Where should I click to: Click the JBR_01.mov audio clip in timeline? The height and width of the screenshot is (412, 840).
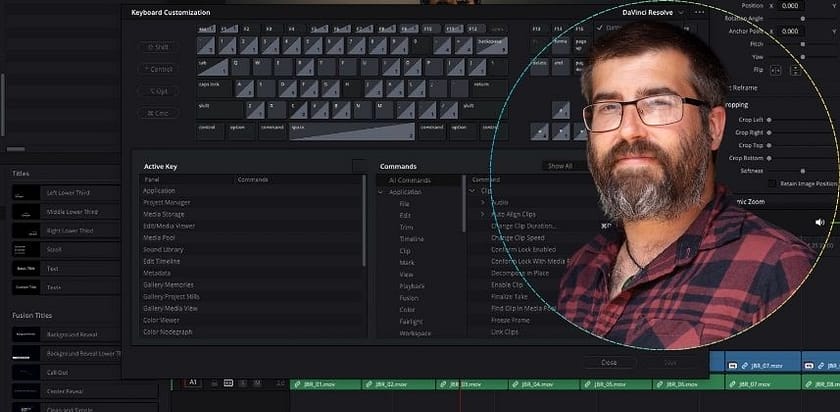pyautogui.click(x=326, y=385)
